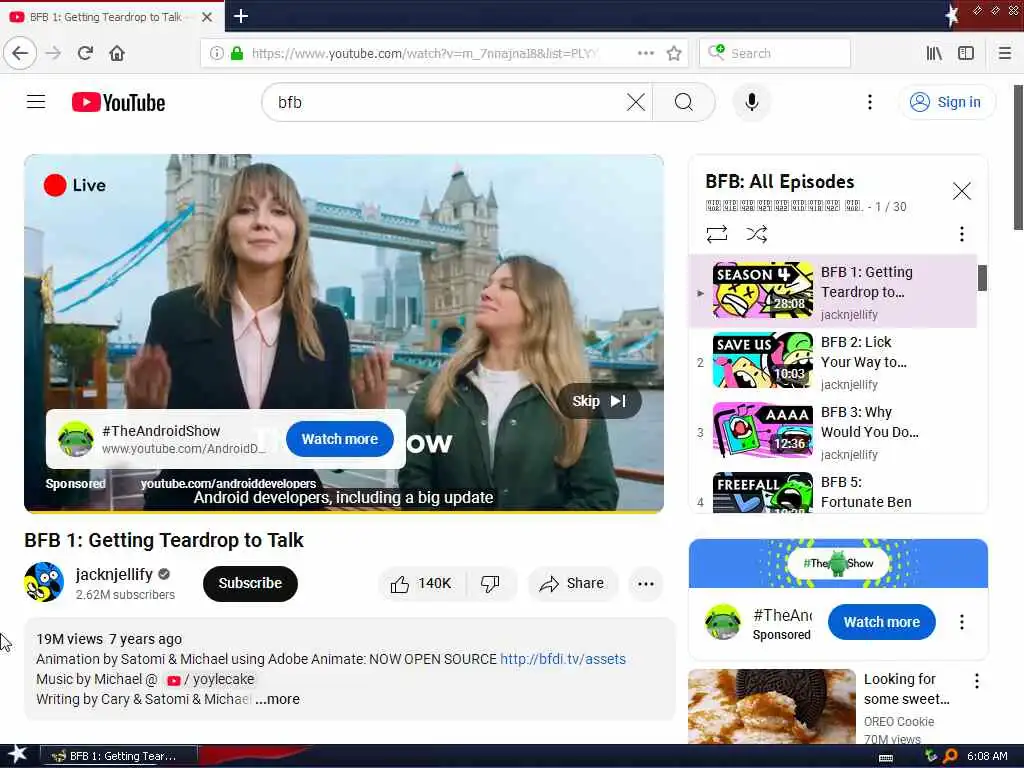Open page actions three dots in address bar

(645, 53)
